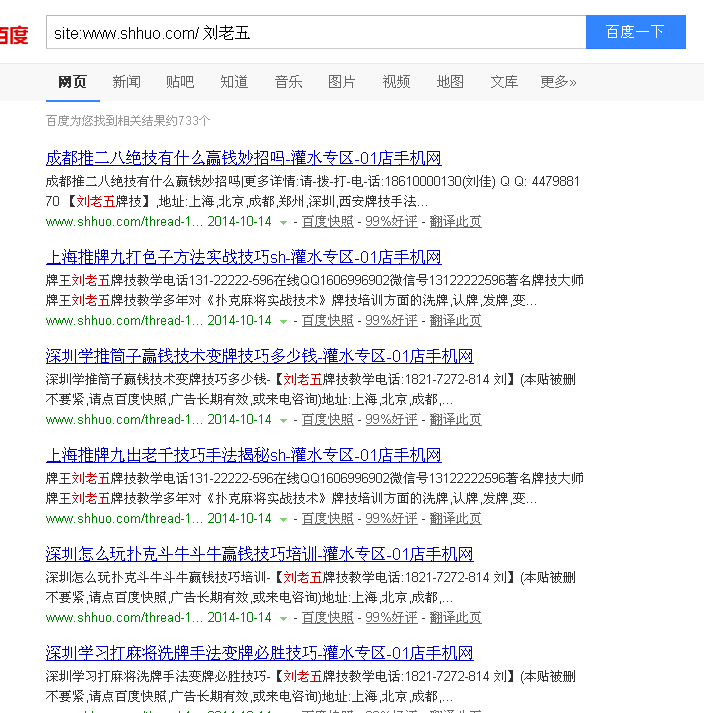This screenshot has height=713, width=704.
Task: Click 翻译此页 for 成都推二八 result
Action: point(455,221)
